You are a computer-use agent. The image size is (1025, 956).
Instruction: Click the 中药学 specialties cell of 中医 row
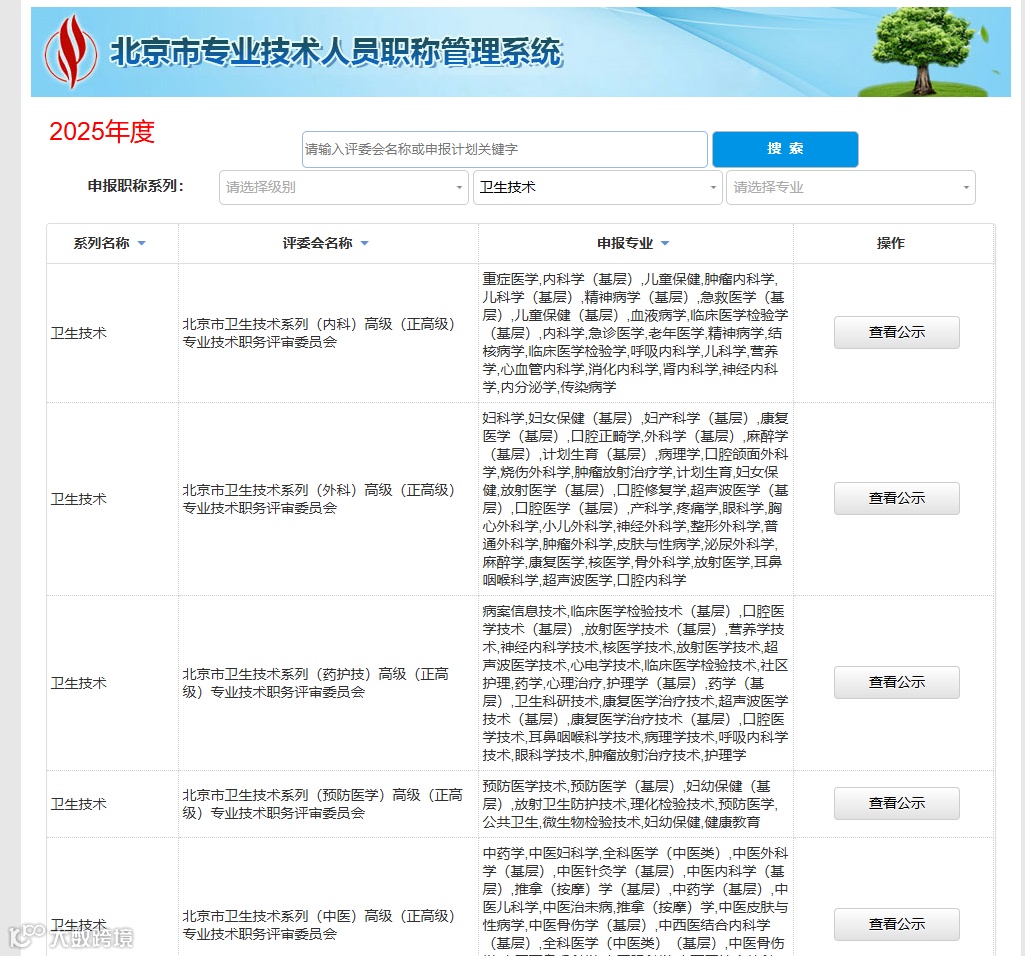[635, 897]
